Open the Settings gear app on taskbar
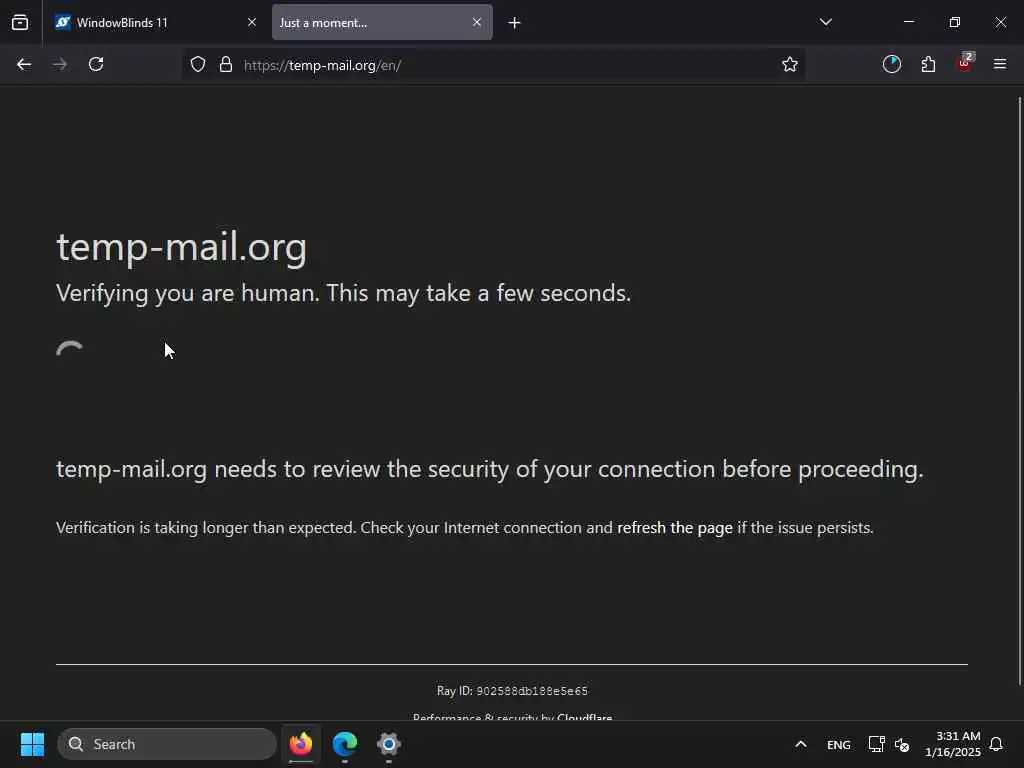 click(x=389, y=744)
